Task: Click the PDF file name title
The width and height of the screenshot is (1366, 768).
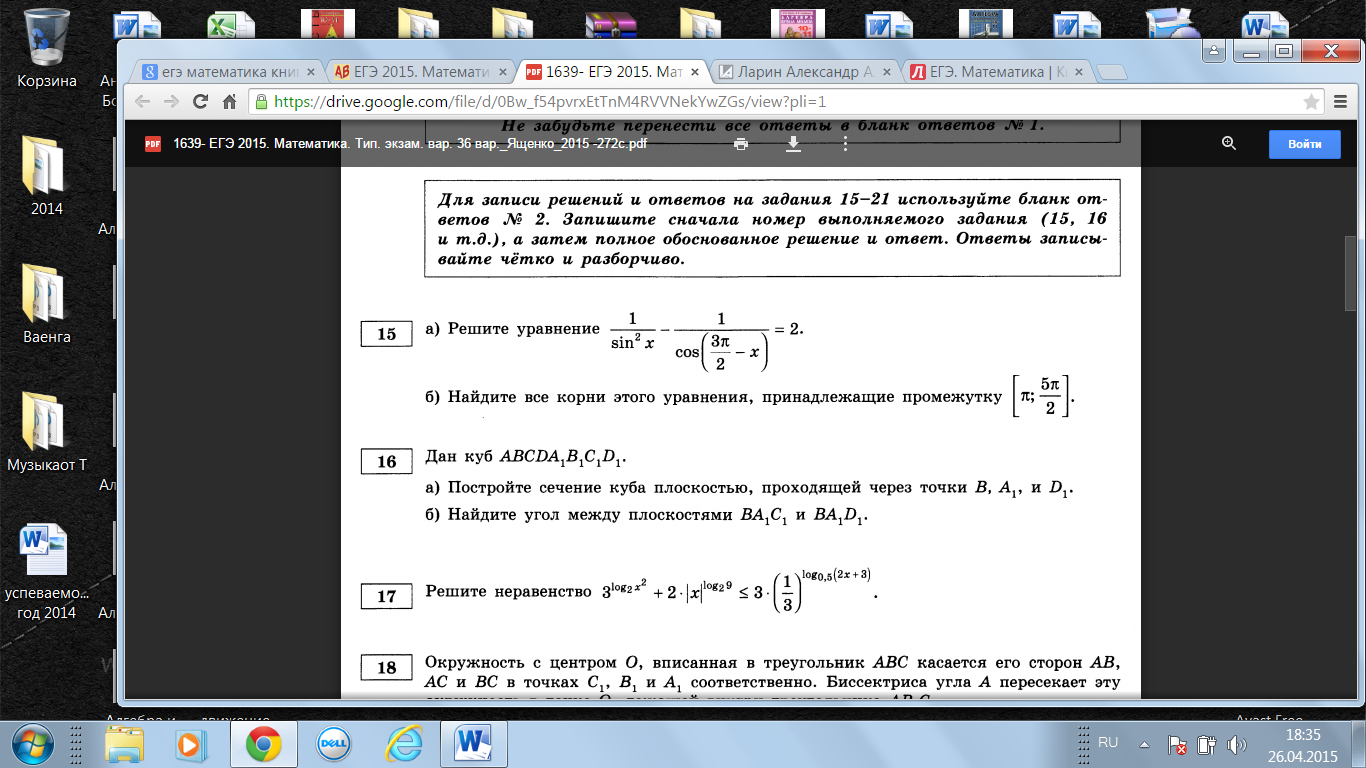Action: 410,144
